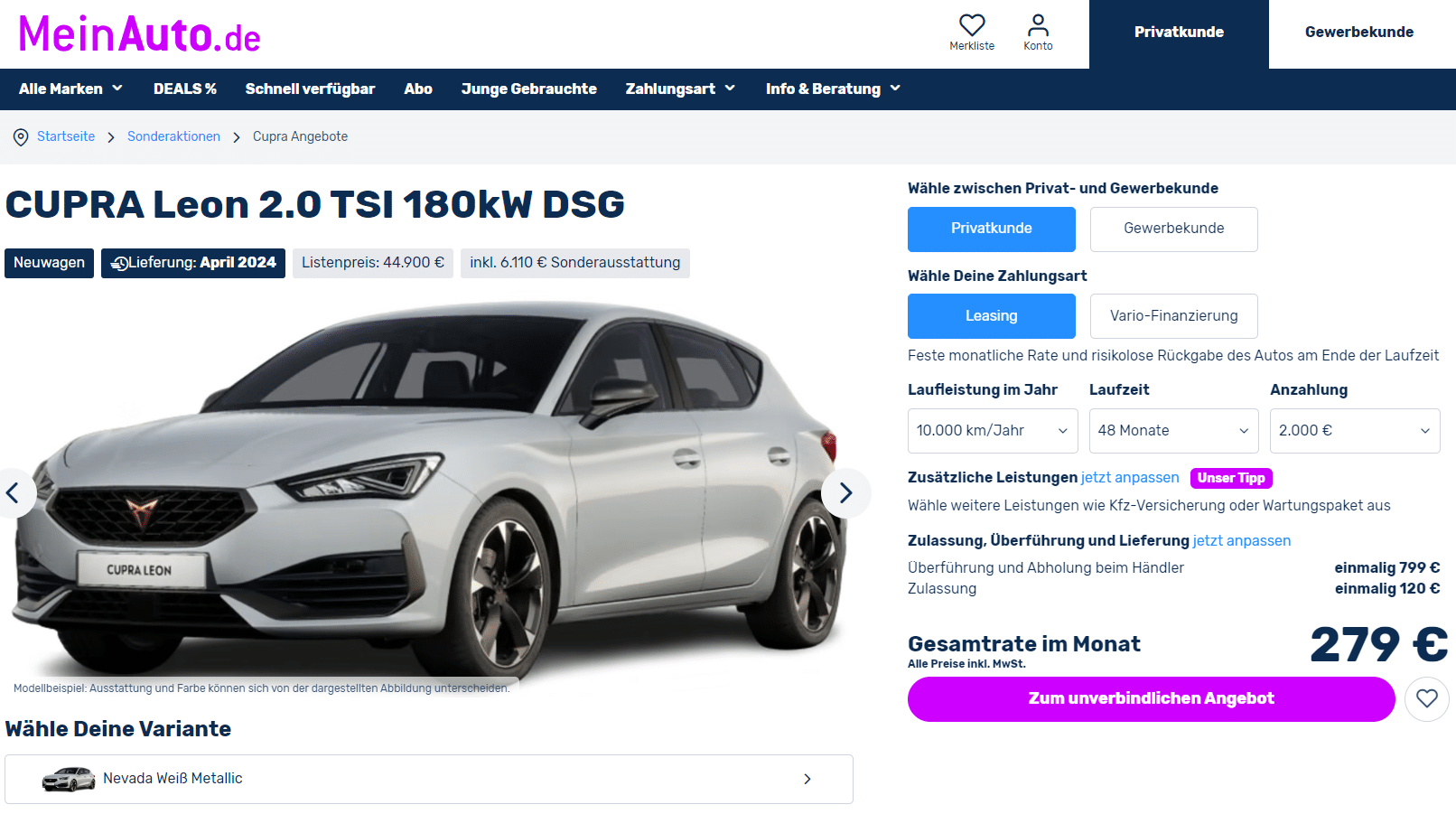Select Privatkunde customer type option

coord(992,229)
